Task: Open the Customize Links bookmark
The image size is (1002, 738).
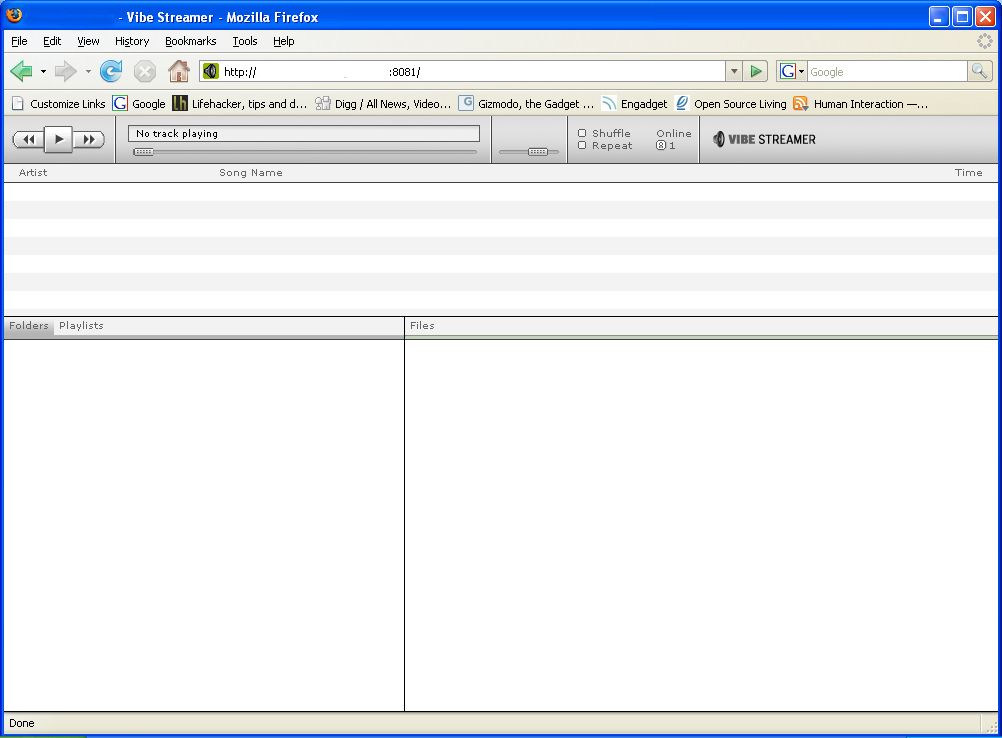Action: (x=58, y=104)
